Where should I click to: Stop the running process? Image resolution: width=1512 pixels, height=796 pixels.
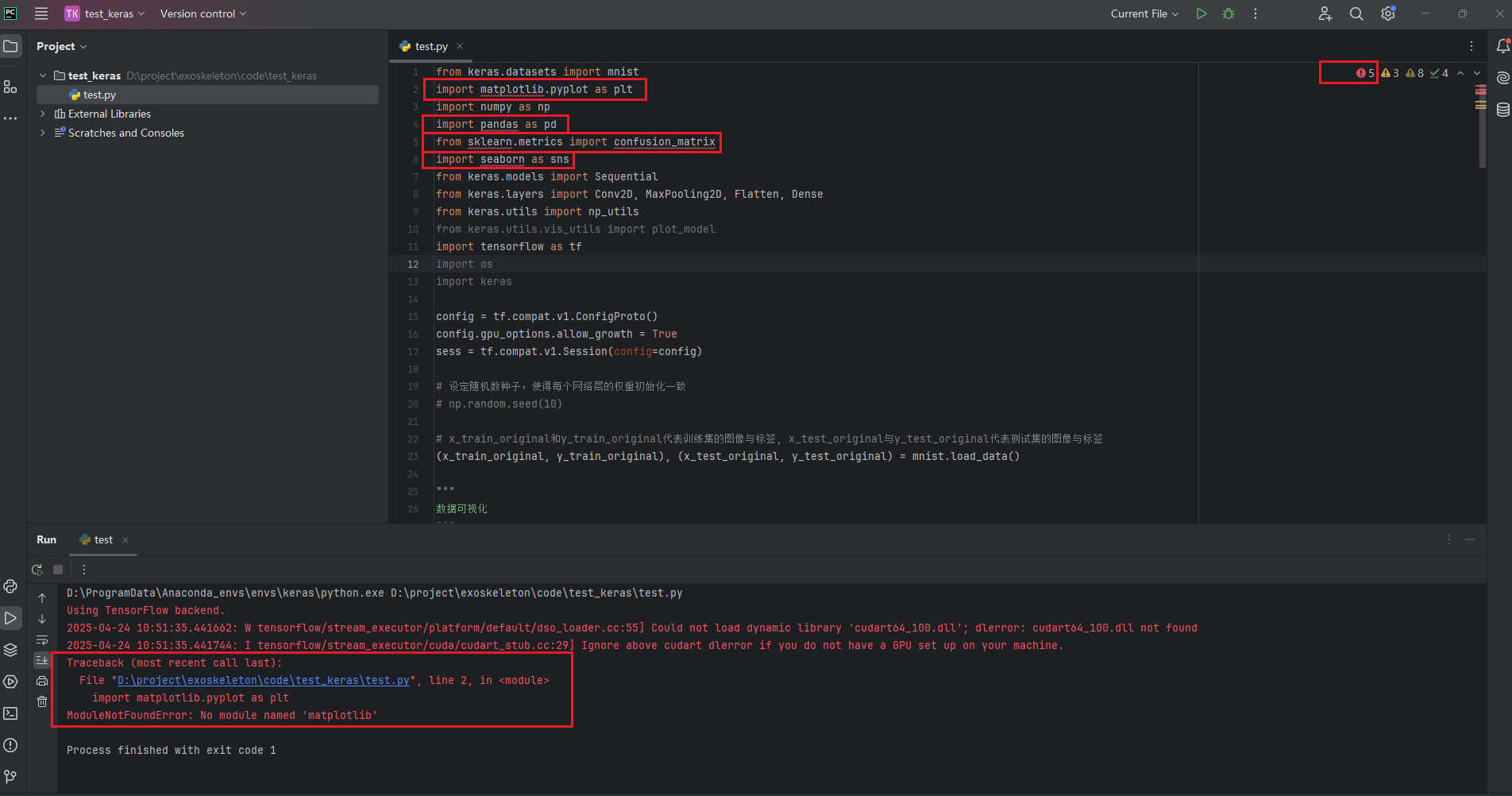coord(58,570)
